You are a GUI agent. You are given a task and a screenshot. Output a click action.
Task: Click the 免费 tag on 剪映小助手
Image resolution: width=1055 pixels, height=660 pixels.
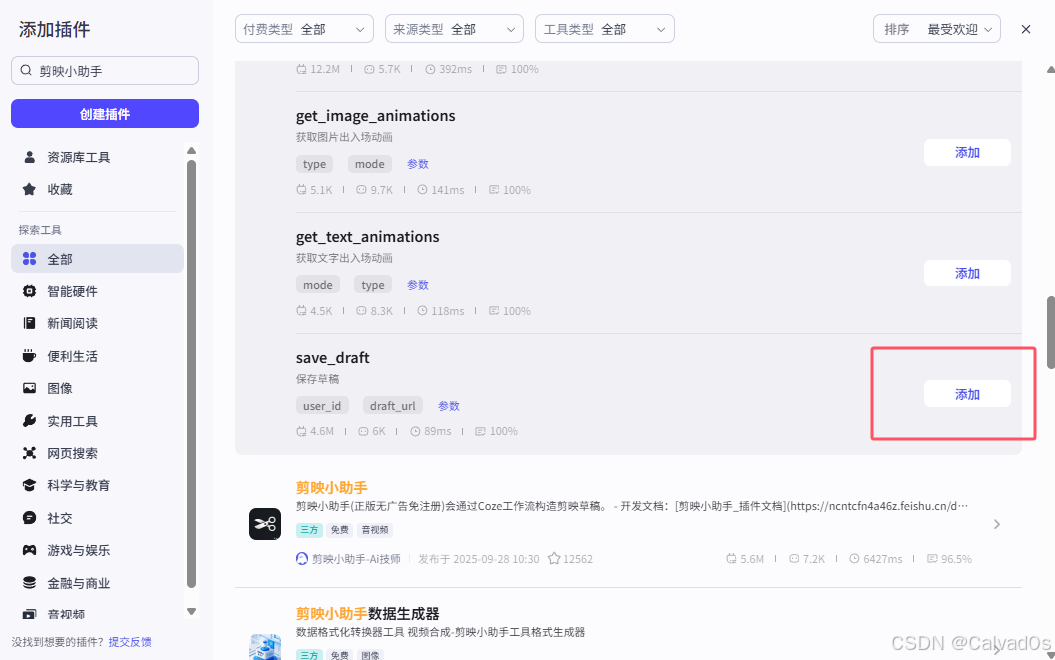(340, 529)
